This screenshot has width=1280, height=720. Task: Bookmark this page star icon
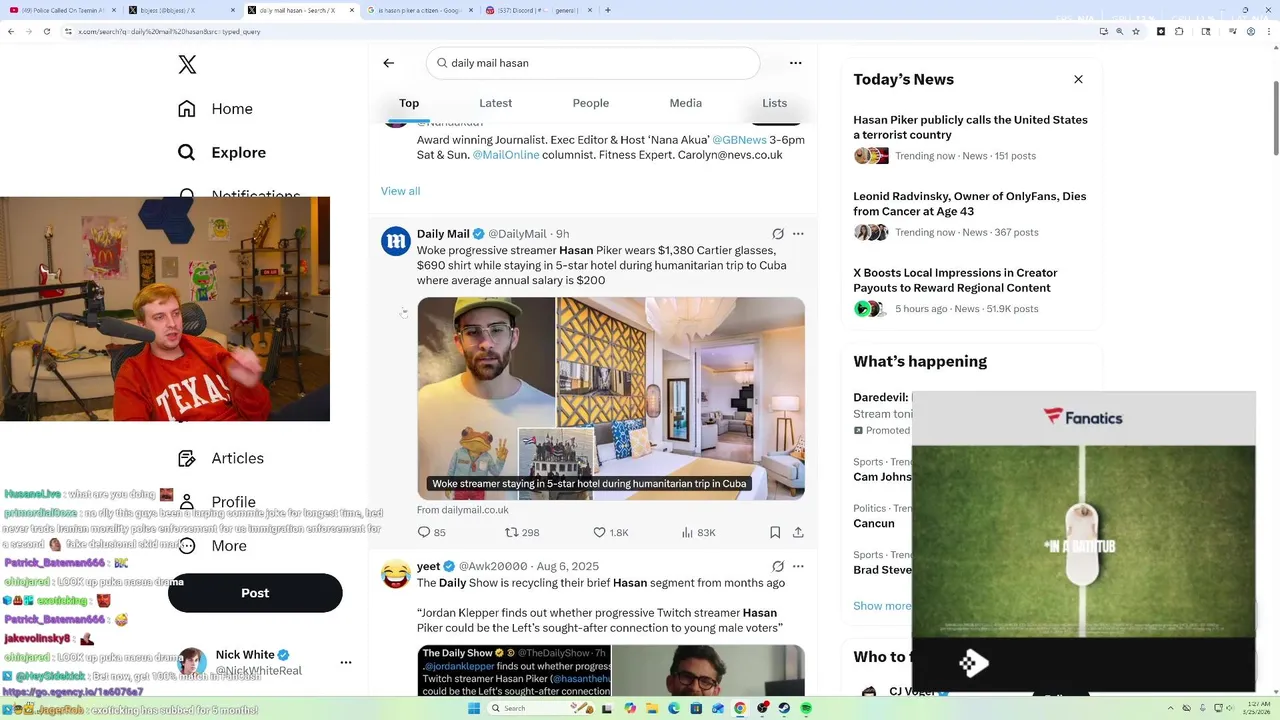point(1136,31)
